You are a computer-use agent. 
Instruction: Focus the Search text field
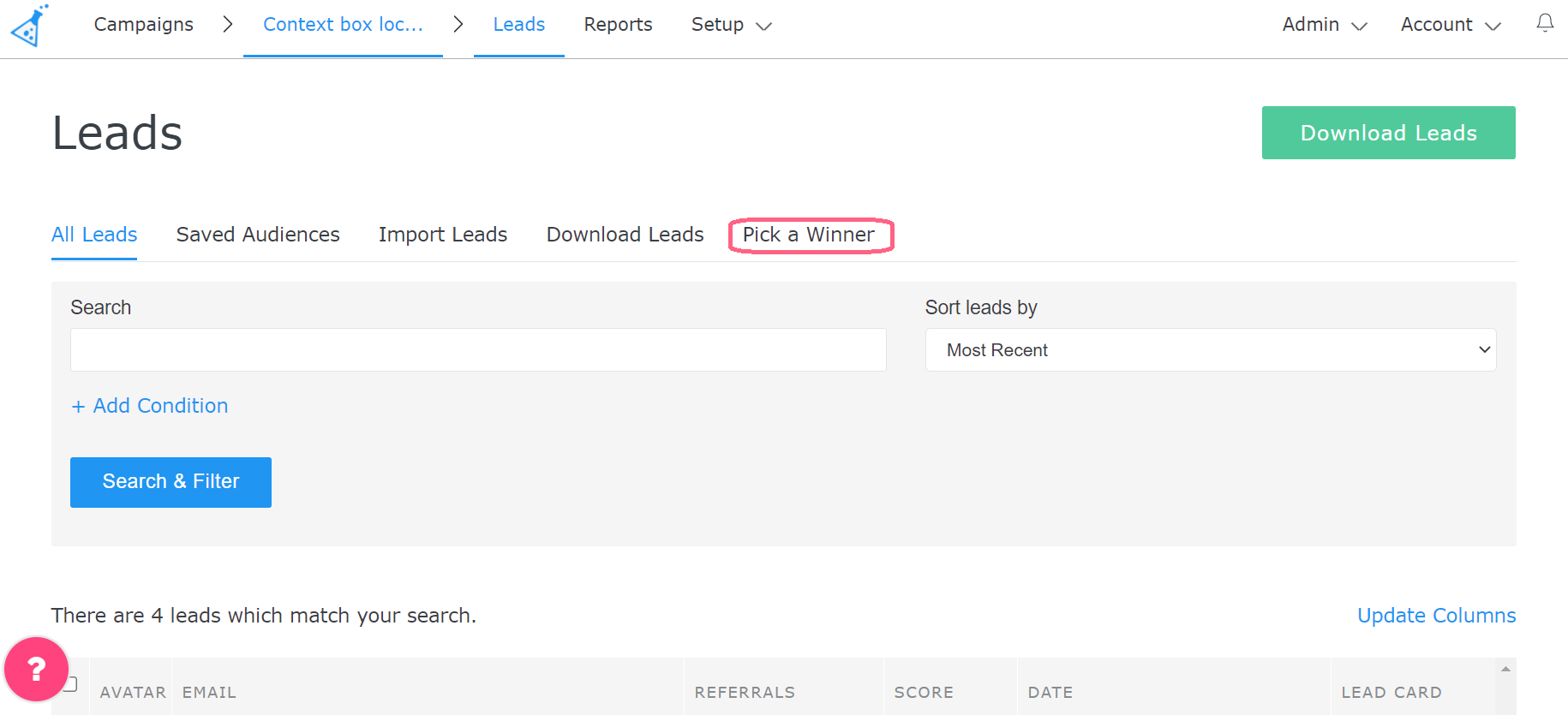click(478, 350)
